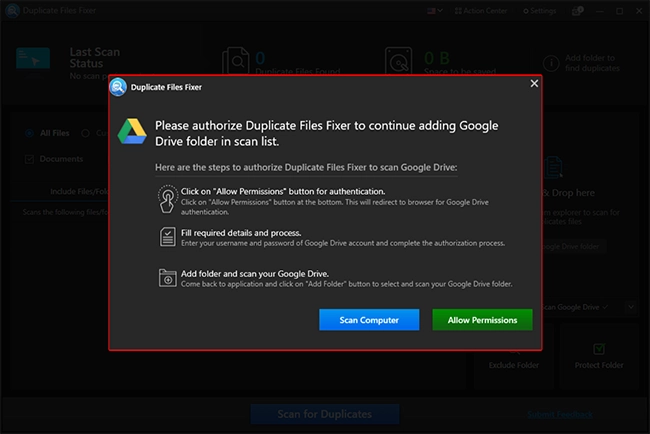
Task: Open Settings in the title bar
Action: pyautogui.click(x=539, y=11)
